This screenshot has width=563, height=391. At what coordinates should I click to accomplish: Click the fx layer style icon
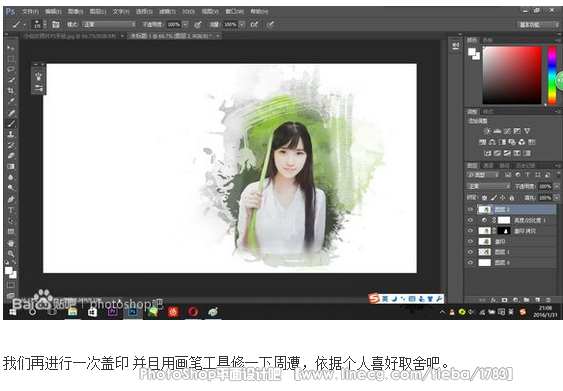point(494,300)
